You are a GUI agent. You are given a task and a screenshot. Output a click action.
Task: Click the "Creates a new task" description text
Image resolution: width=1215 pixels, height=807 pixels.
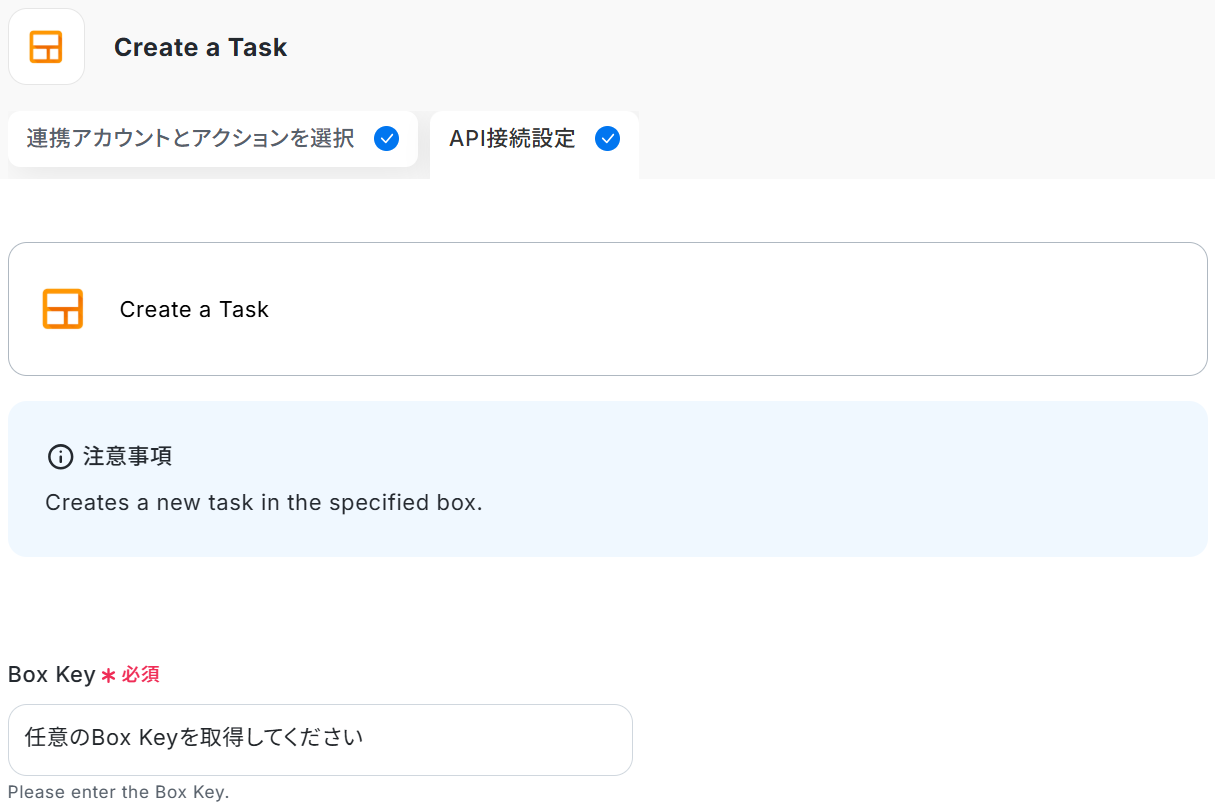click(264, 502)
